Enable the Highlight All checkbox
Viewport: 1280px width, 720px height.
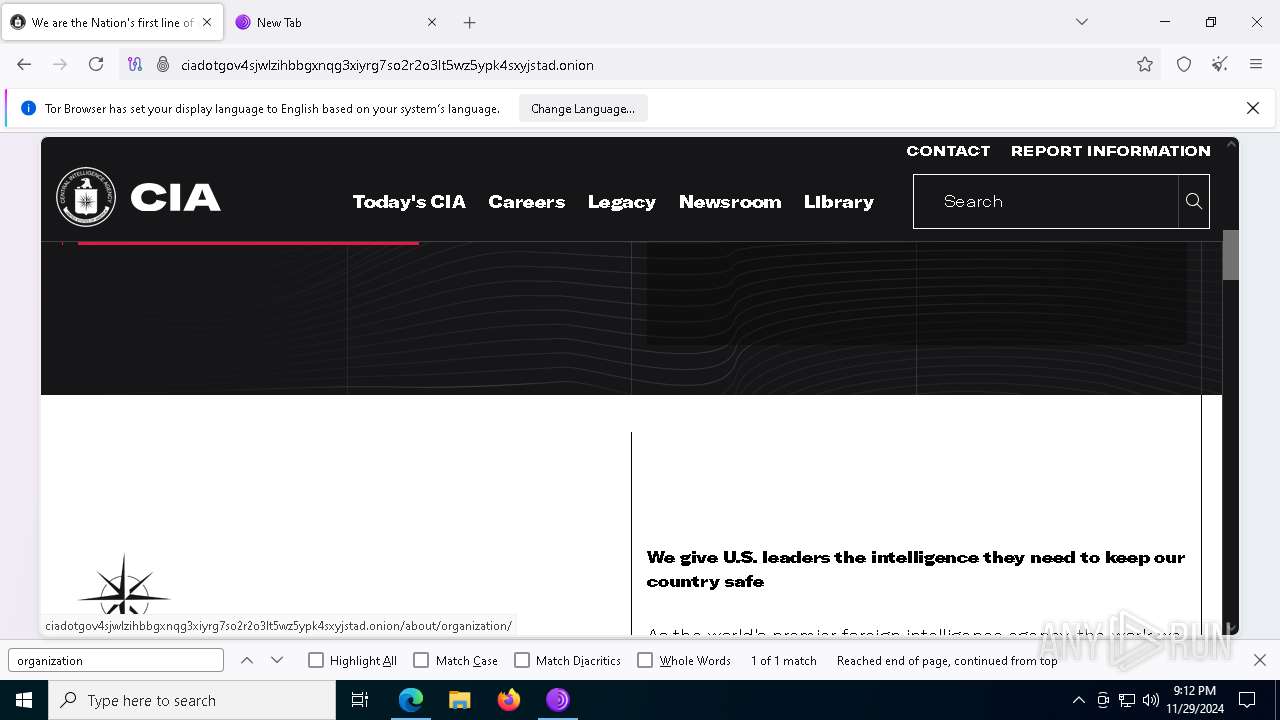316,660
